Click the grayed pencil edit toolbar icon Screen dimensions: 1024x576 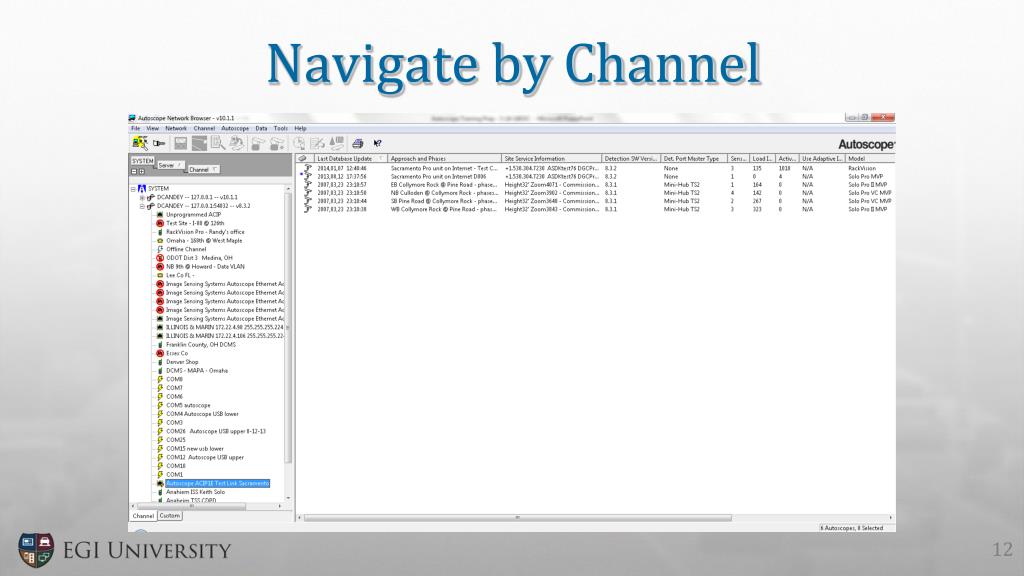pyautogui.click(x=318, y=143)
